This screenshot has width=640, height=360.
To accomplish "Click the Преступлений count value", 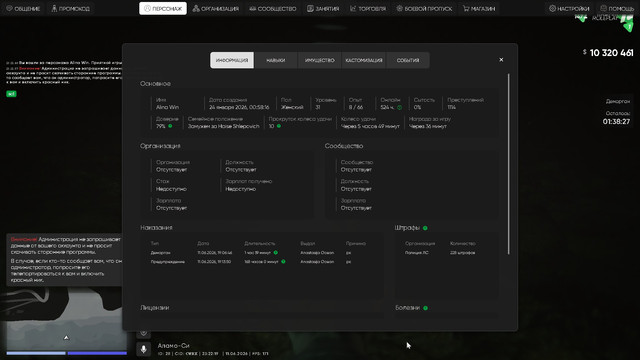I will [x=451, y=107].
